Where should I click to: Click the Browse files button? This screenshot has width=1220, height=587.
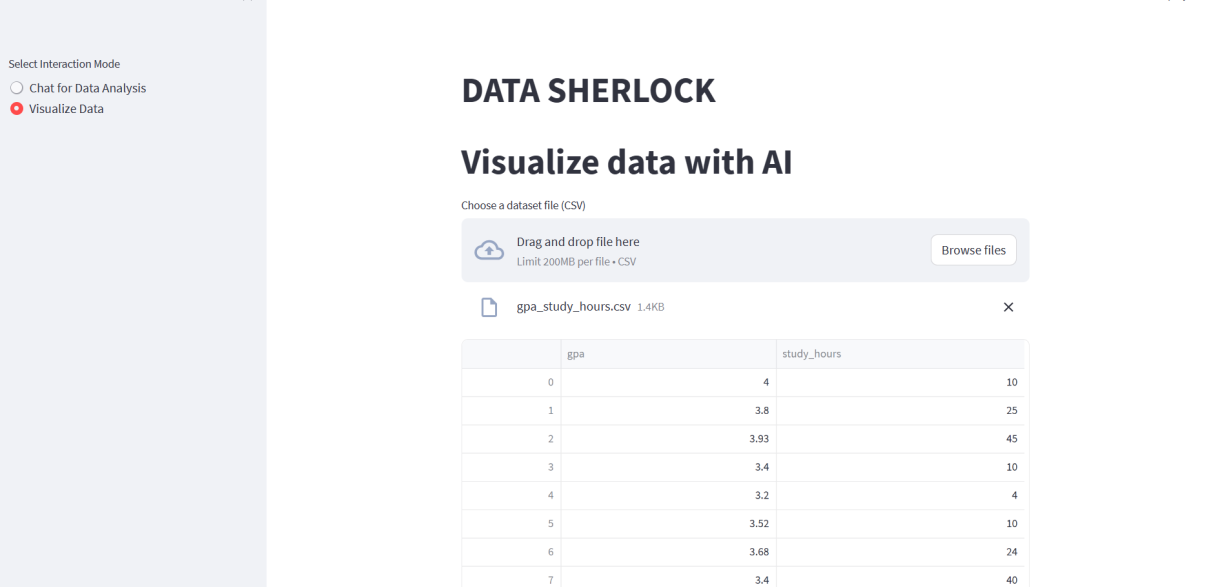(x=973, y=250)
